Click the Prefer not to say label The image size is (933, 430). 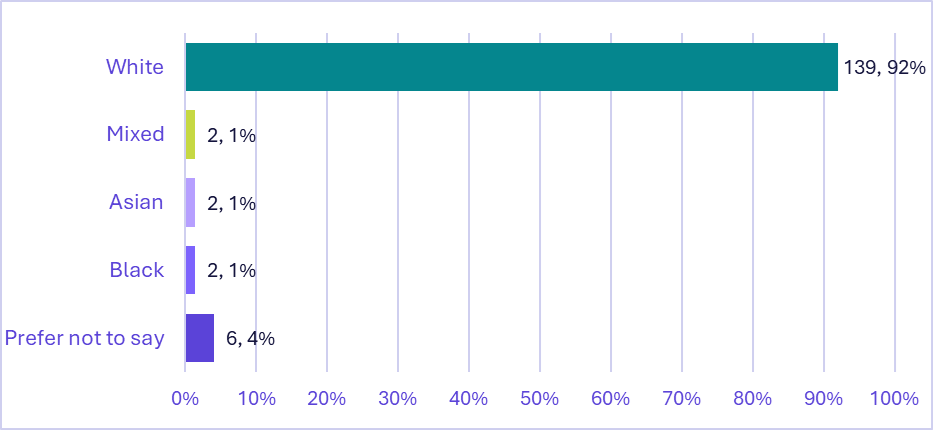84,338
